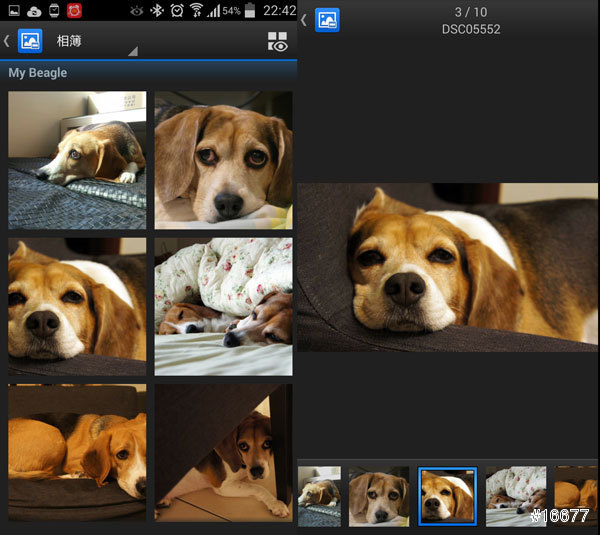Tap the gallery app icon in left header
600x535 pixels.
[30, 41]
